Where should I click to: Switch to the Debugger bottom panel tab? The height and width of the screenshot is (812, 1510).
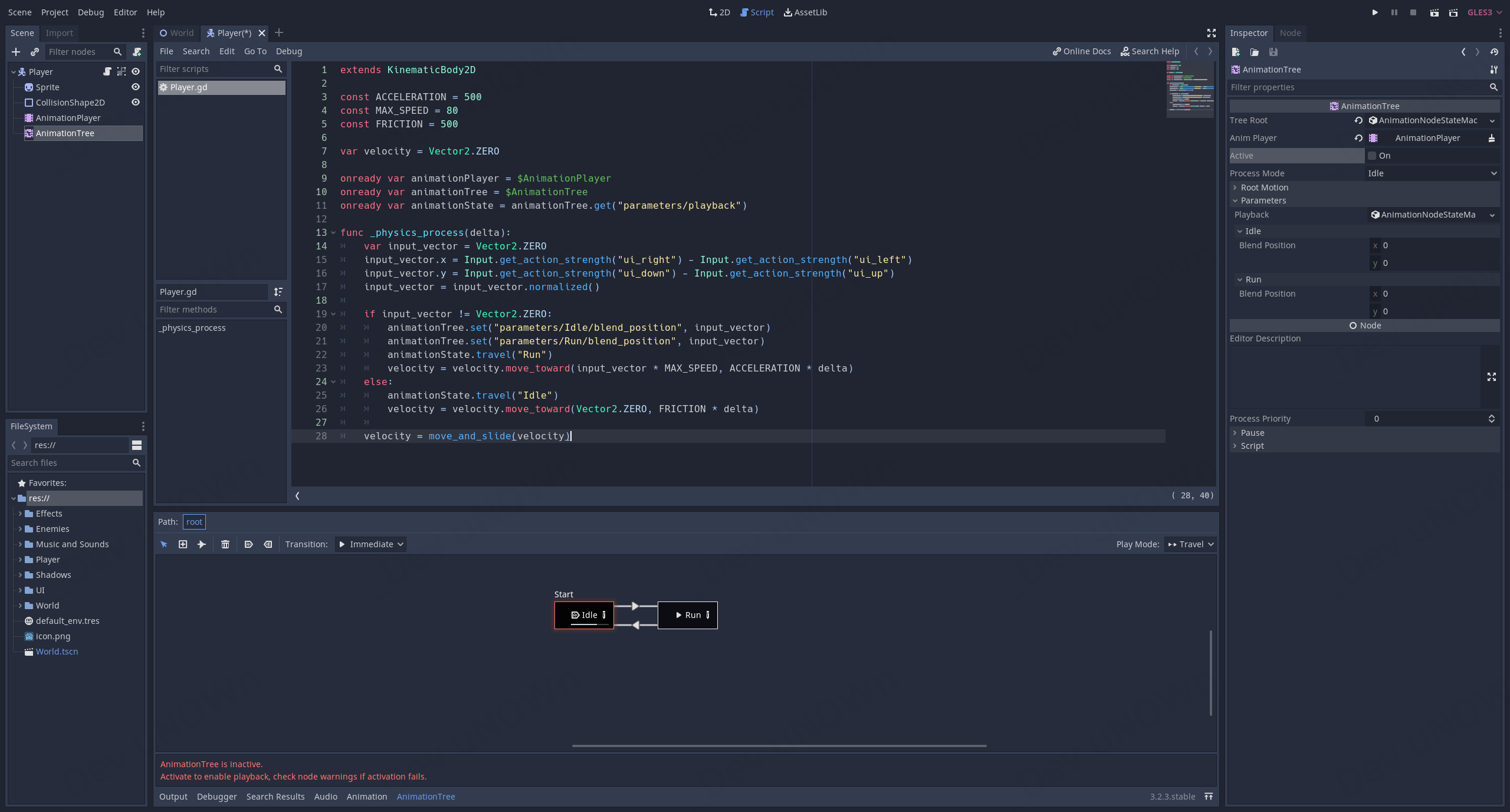tap(216, 797)
